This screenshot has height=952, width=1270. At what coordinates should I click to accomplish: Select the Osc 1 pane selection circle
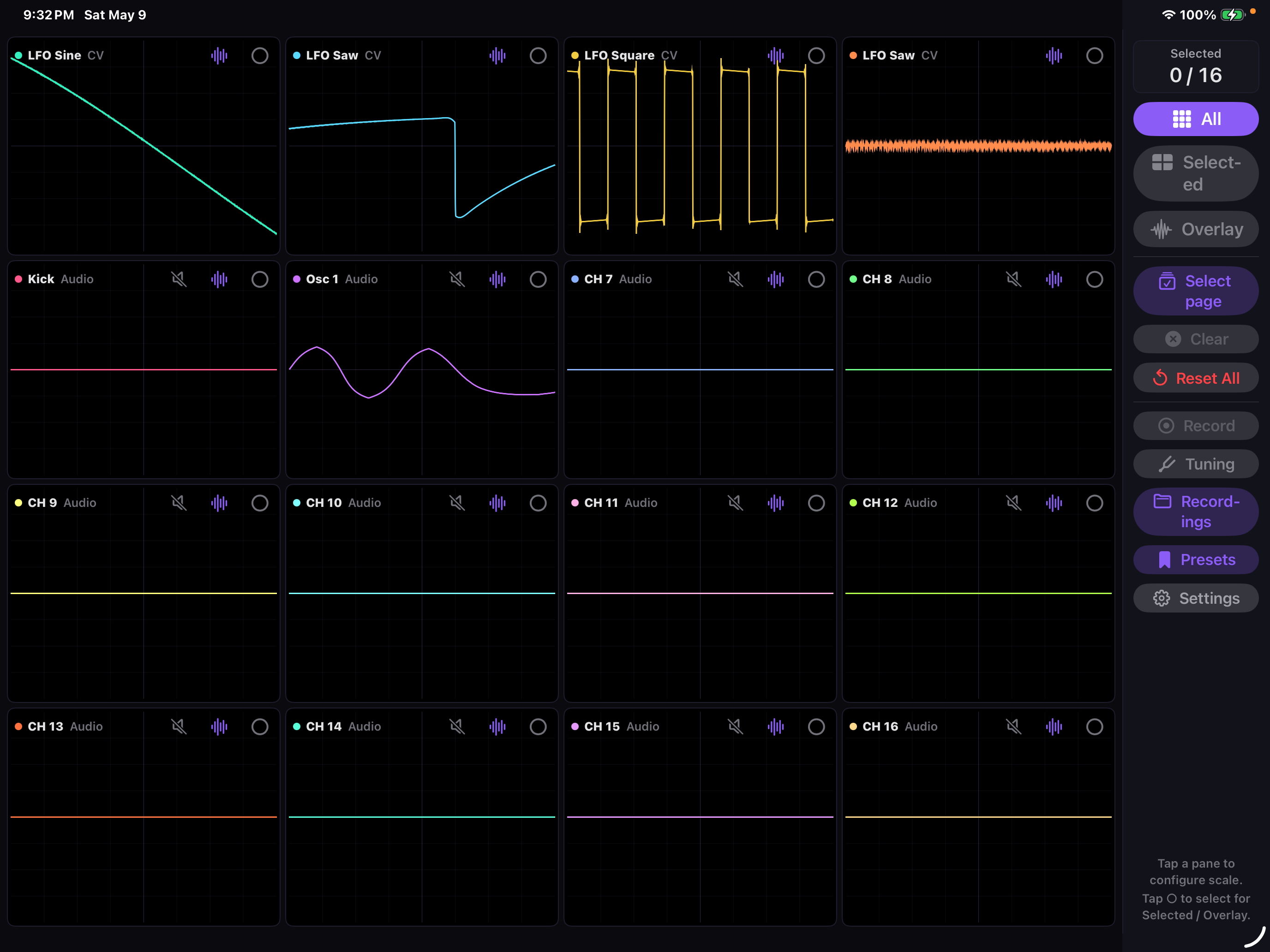coord(538,280)
